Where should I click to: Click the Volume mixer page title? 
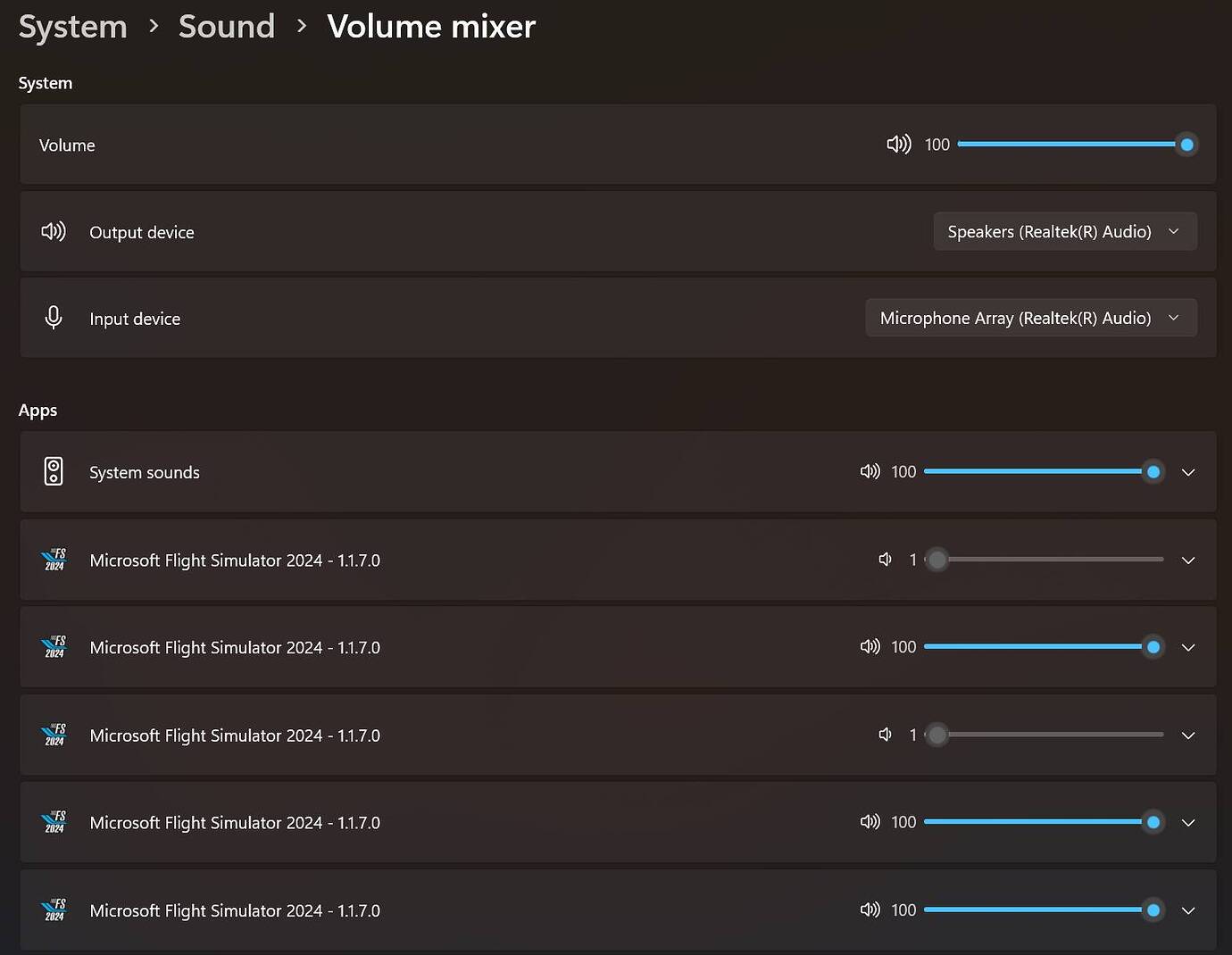coord(431,27)
